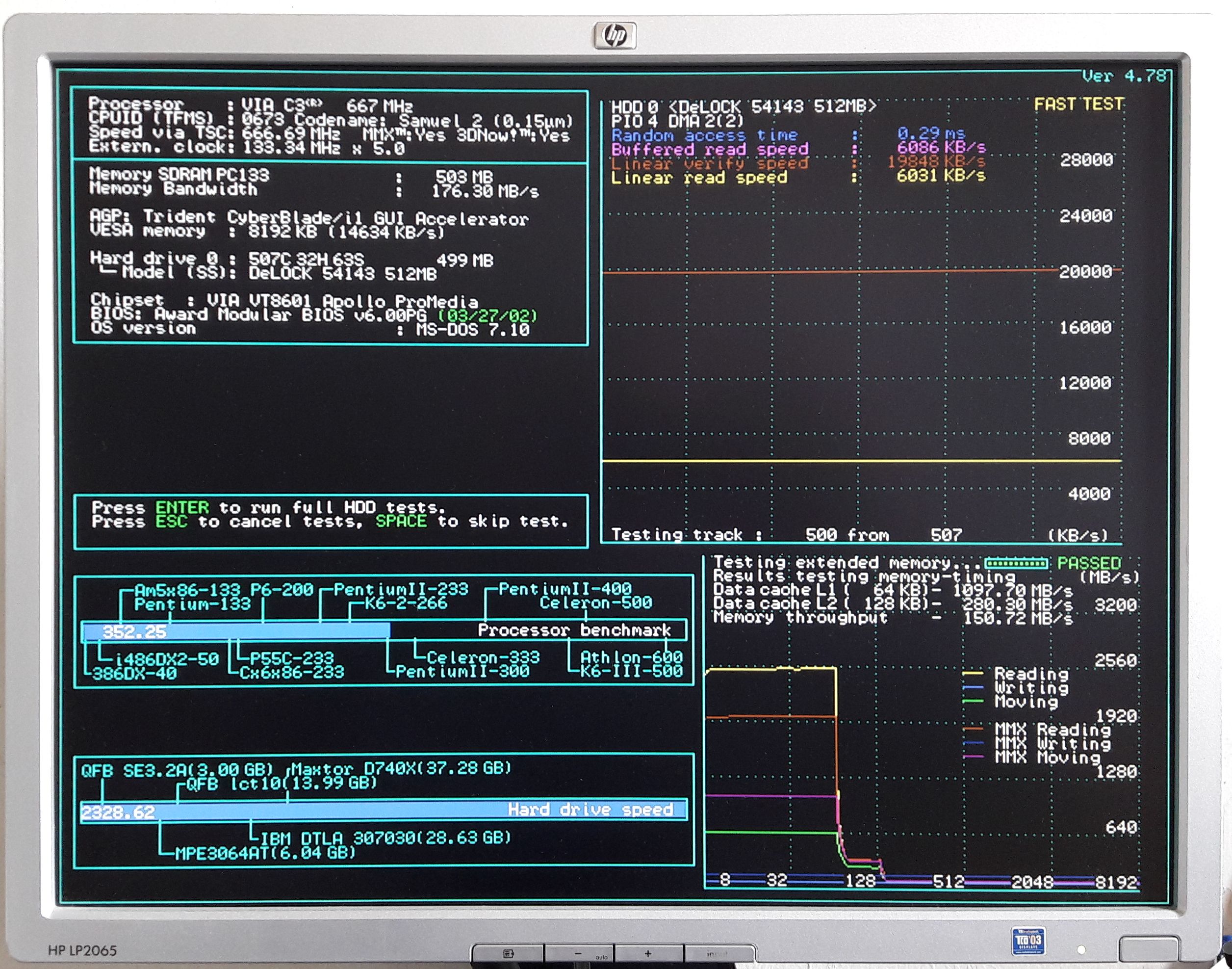Push the monitor's plus button
Image resolution: width=1232 pixels, height=969 pixels.
(648, 954)
